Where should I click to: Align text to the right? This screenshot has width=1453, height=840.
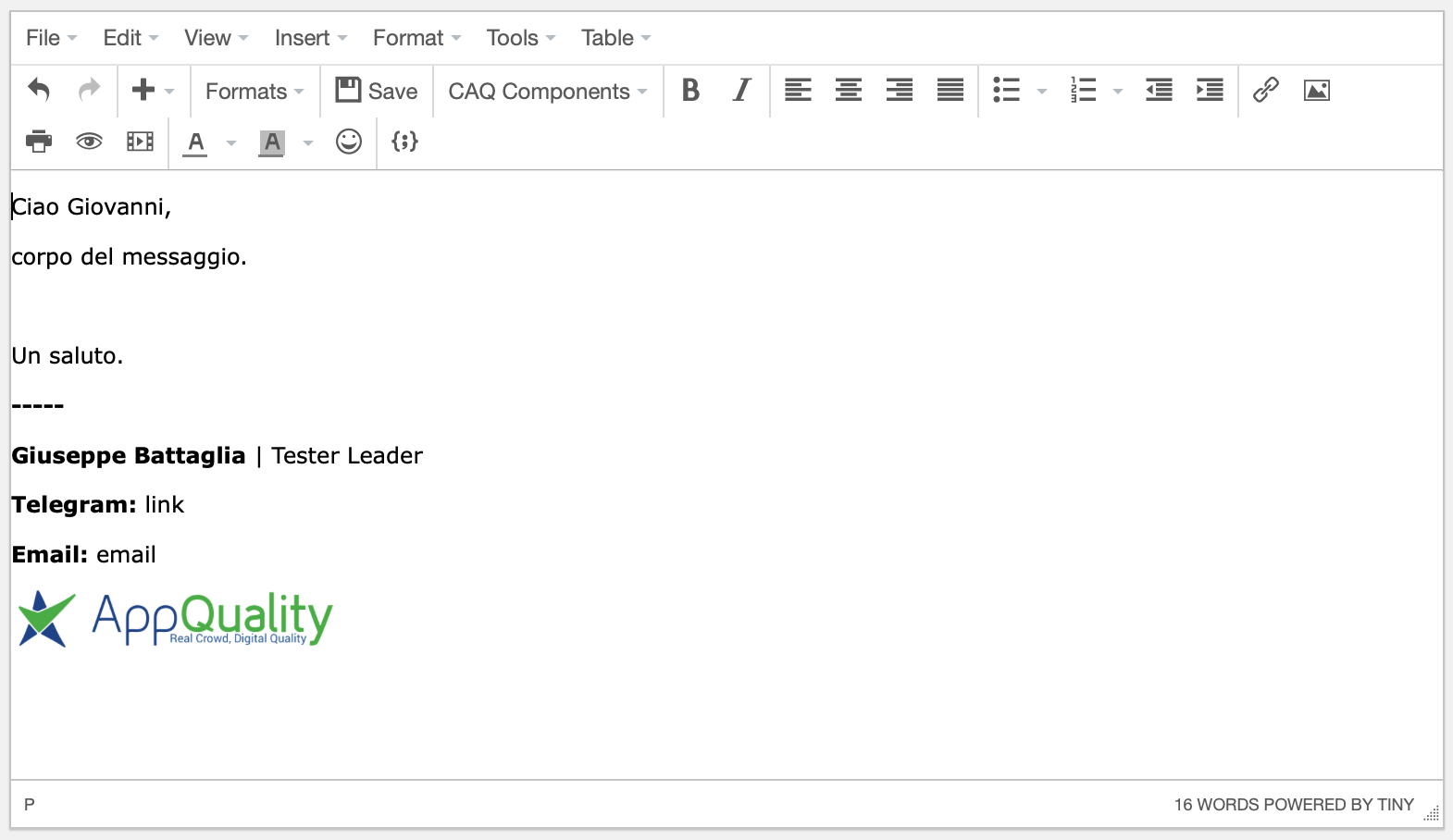coord(900,90)
